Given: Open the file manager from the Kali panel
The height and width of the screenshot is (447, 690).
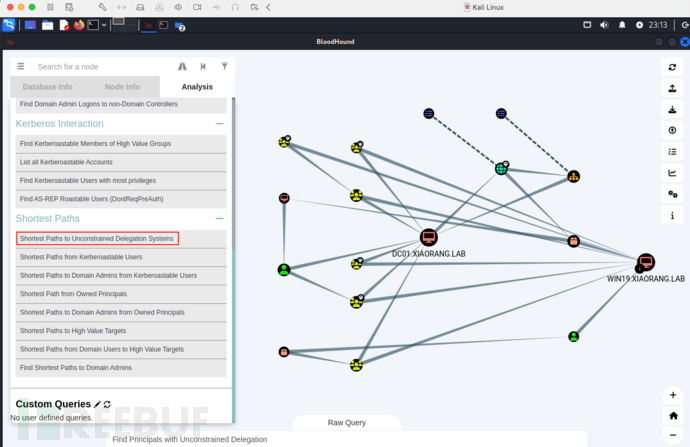Looking at the screenshot, I should 48,25.
